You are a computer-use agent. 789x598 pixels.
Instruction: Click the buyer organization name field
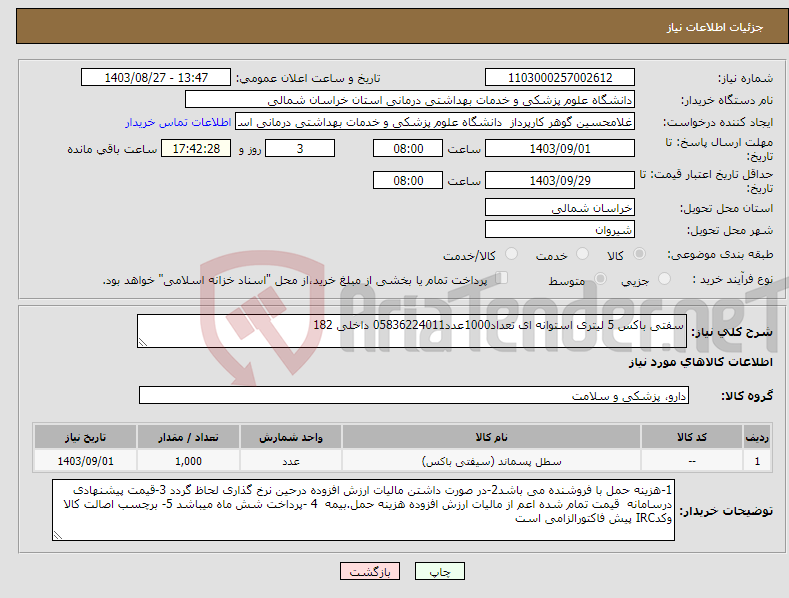coord(410,100)
